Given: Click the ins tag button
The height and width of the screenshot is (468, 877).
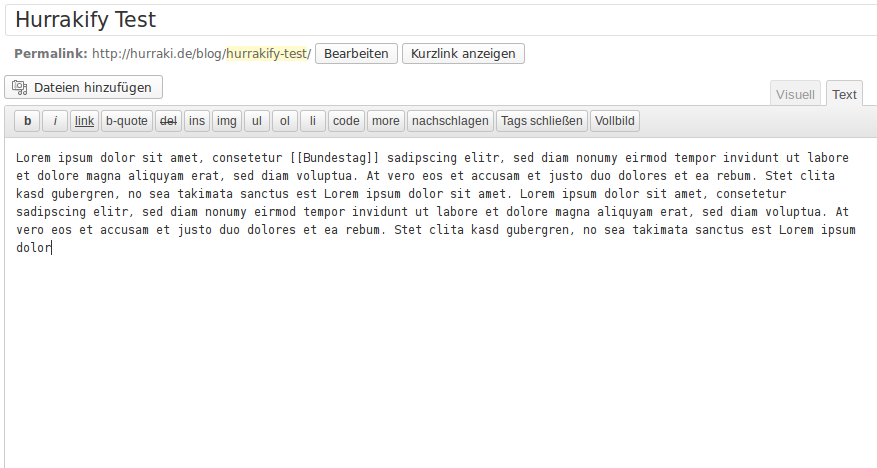Looking at the screenshot, I should tap(197, 121).
